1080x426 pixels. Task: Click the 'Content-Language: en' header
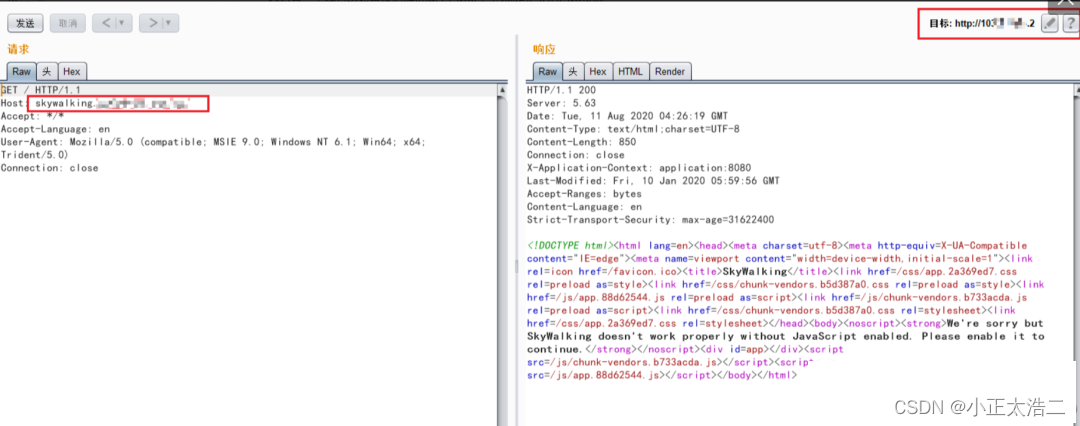coord(584,207)
